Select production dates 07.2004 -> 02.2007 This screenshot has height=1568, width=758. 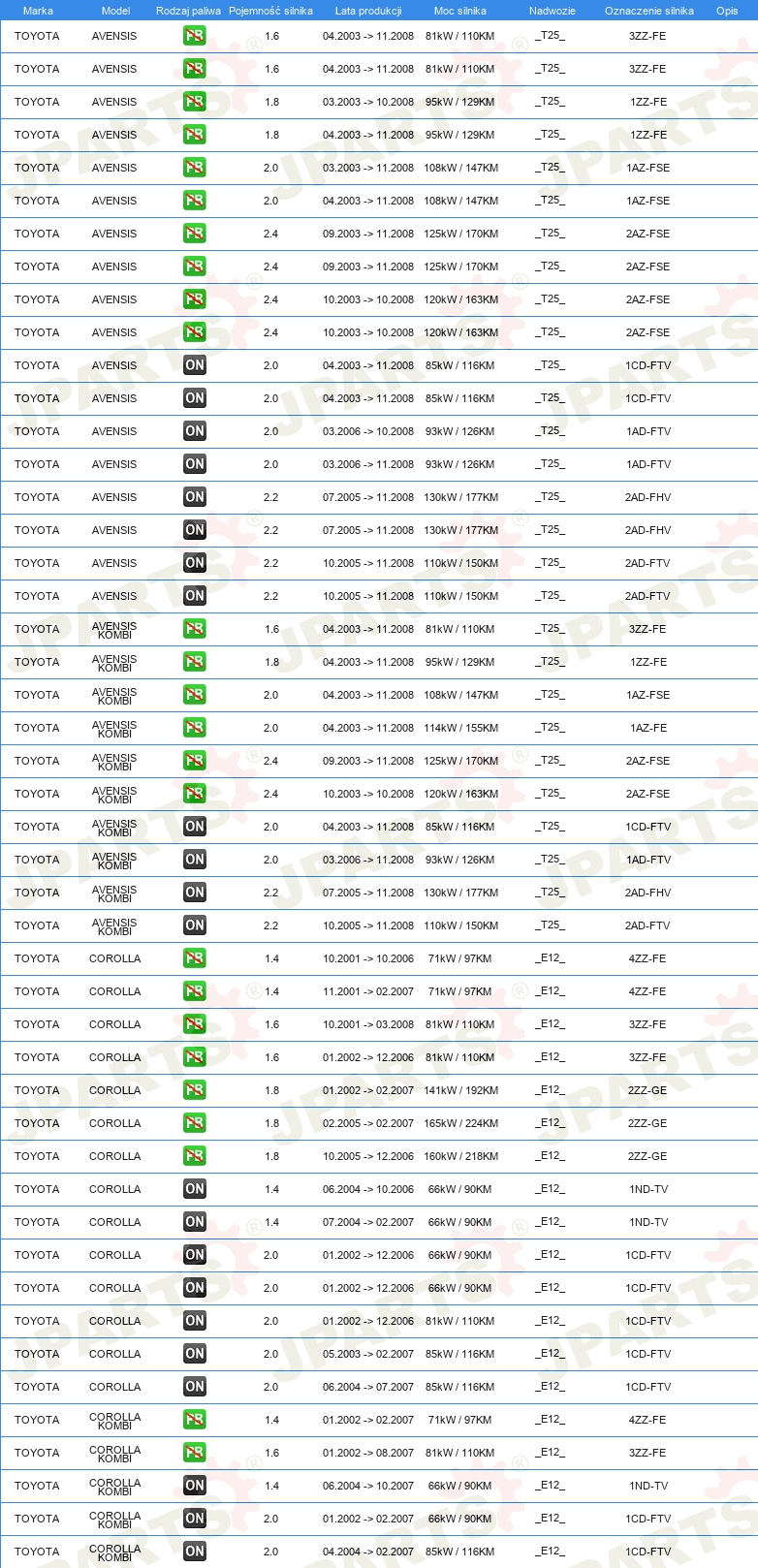click(368, 1222)
